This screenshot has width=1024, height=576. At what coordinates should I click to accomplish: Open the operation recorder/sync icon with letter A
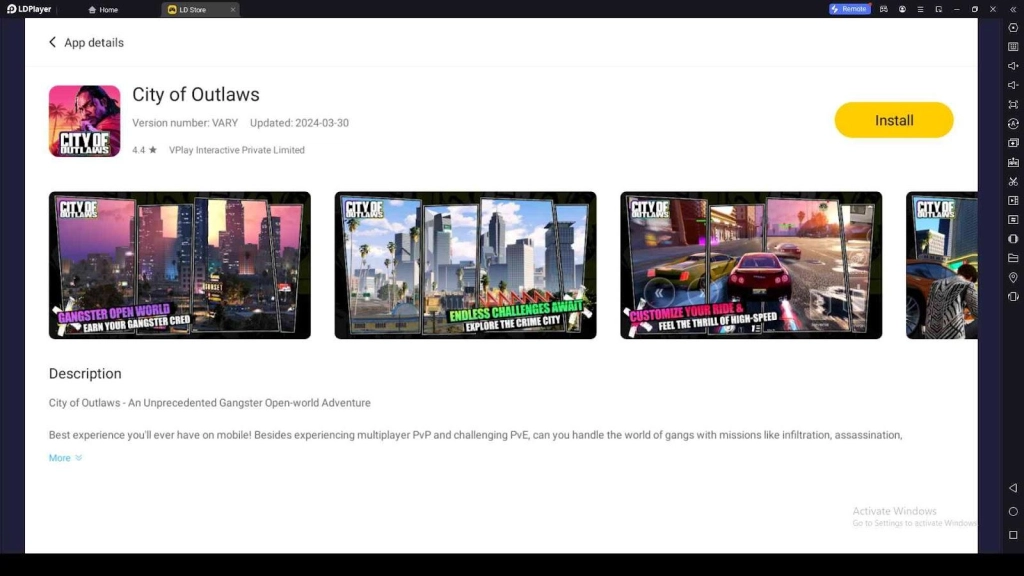pyautogui.click(x=1013, y=123)
